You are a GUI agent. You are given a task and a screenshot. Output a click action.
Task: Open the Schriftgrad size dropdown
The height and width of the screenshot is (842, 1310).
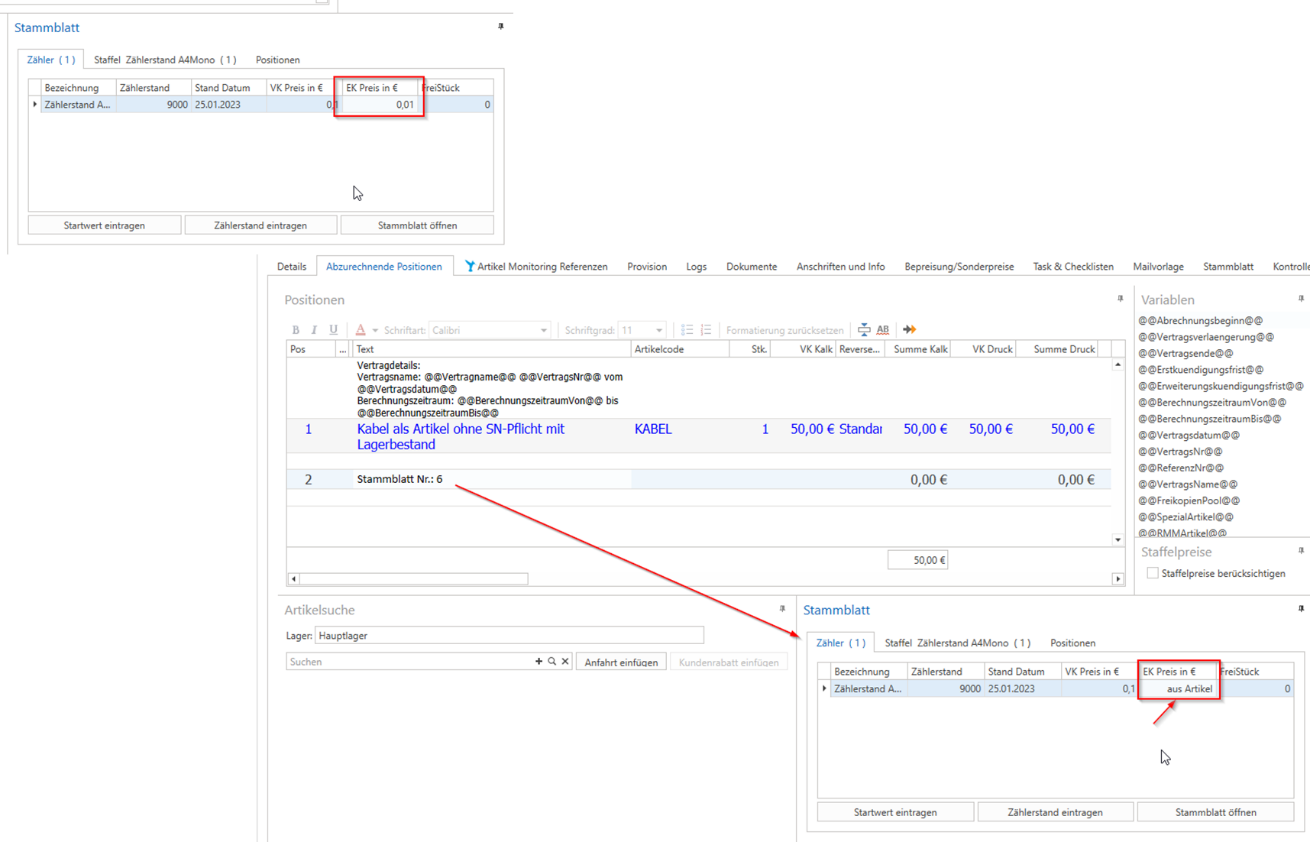click(659, 331)
